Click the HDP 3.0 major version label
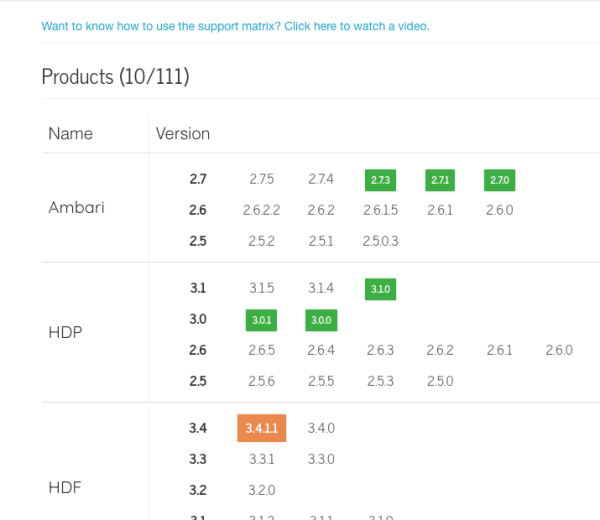This screenshot has height=520, width=600. 197,320
